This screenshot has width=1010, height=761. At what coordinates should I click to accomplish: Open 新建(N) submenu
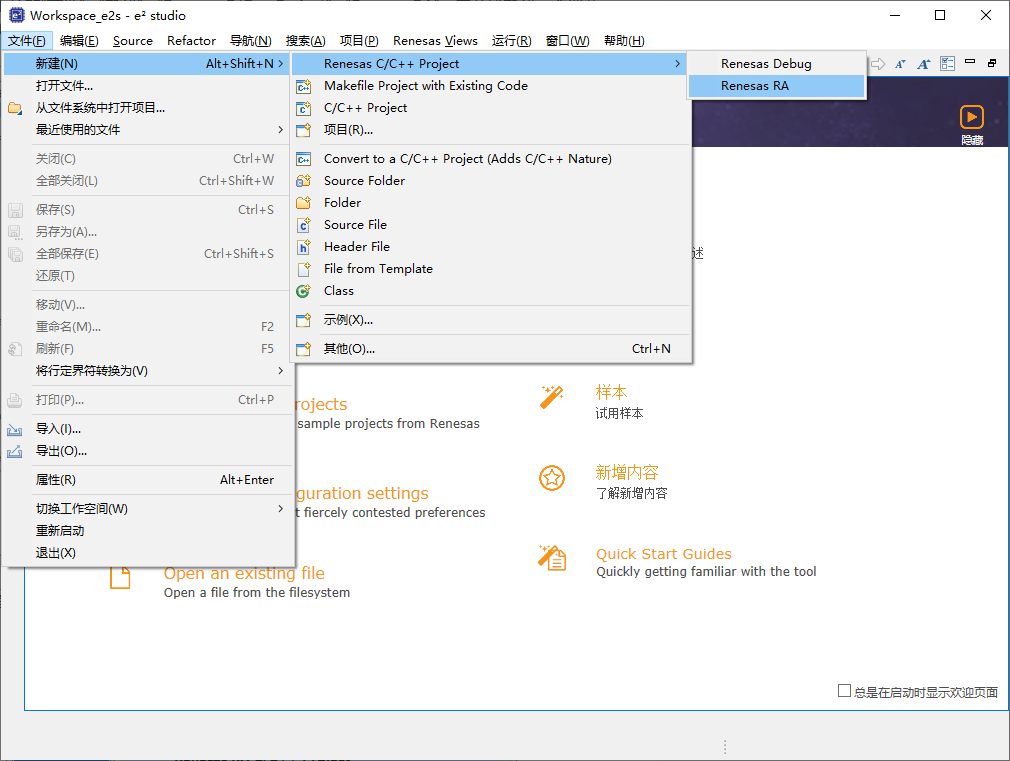tap(147, 64)
